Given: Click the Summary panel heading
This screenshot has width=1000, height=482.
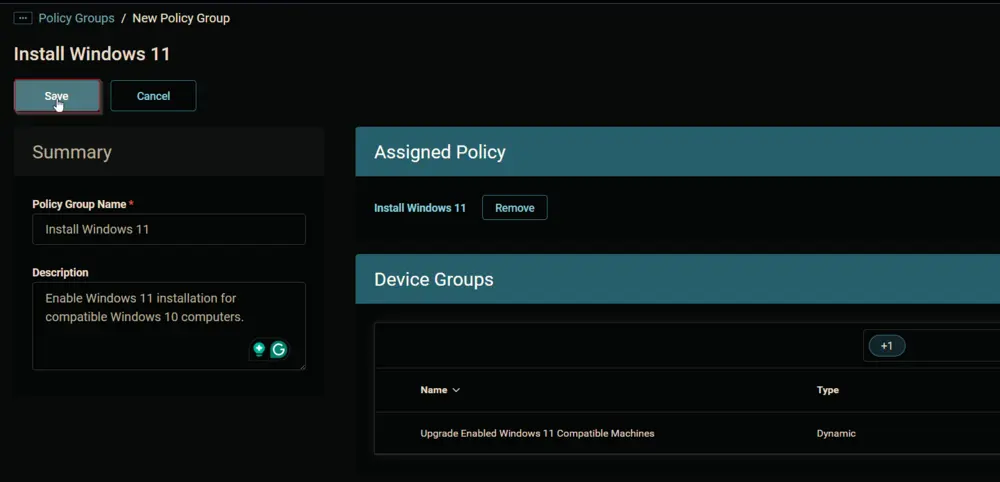Looking at the screenshot, I should coord(72,152).
